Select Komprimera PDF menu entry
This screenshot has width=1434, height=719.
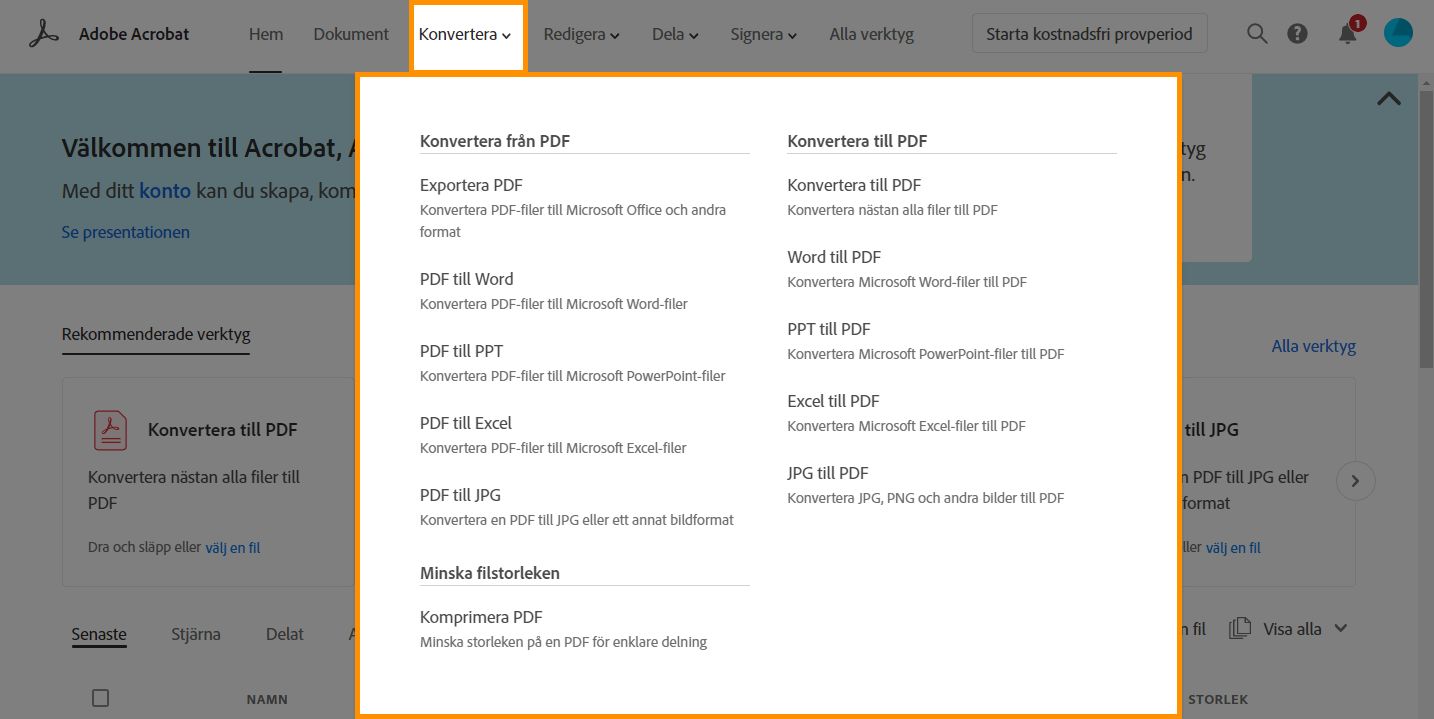481,617
